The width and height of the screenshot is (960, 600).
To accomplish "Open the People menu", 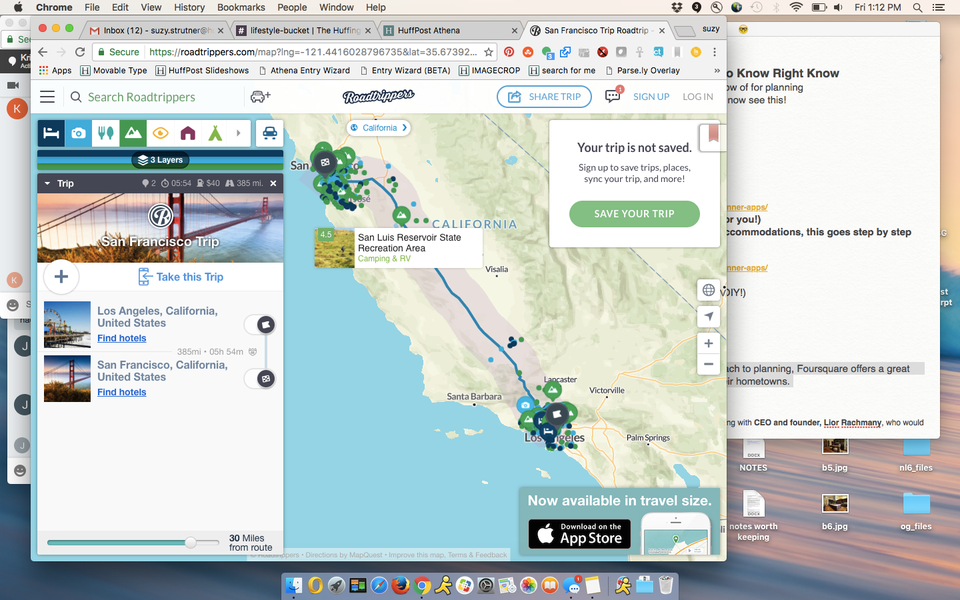I will coord(292,7).
